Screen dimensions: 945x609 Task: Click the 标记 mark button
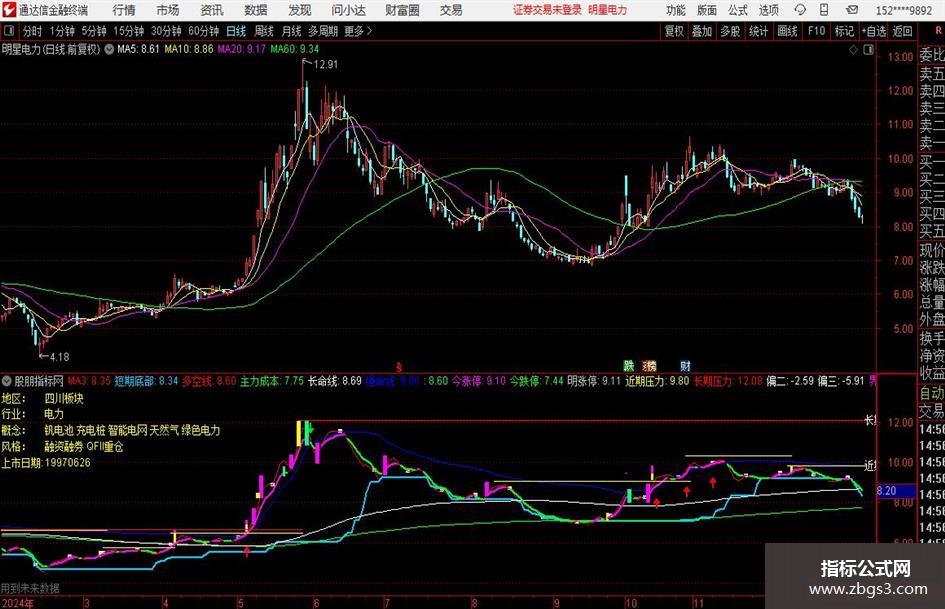(844, 31)
